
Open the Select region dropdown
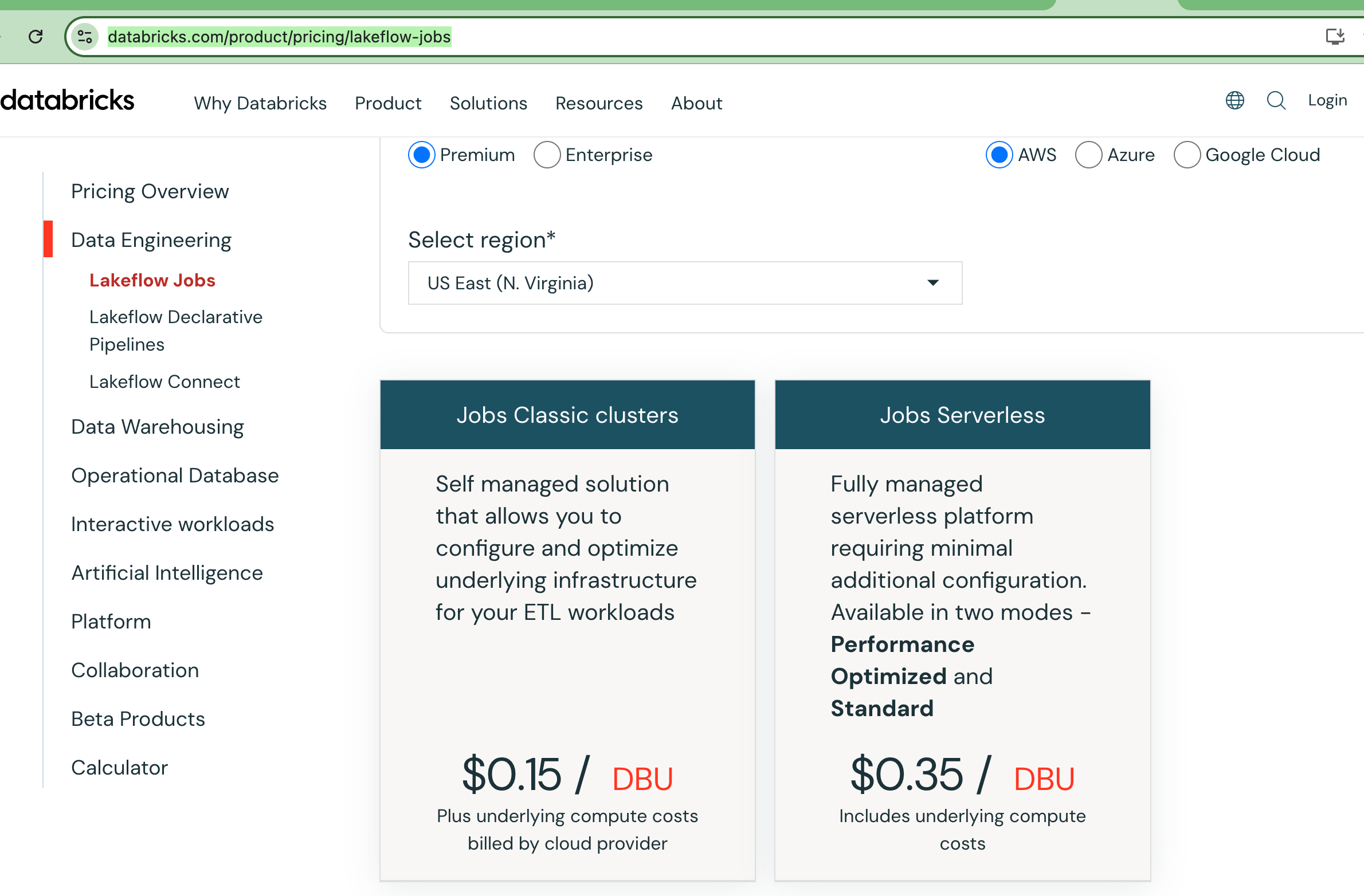pos(685,283)
